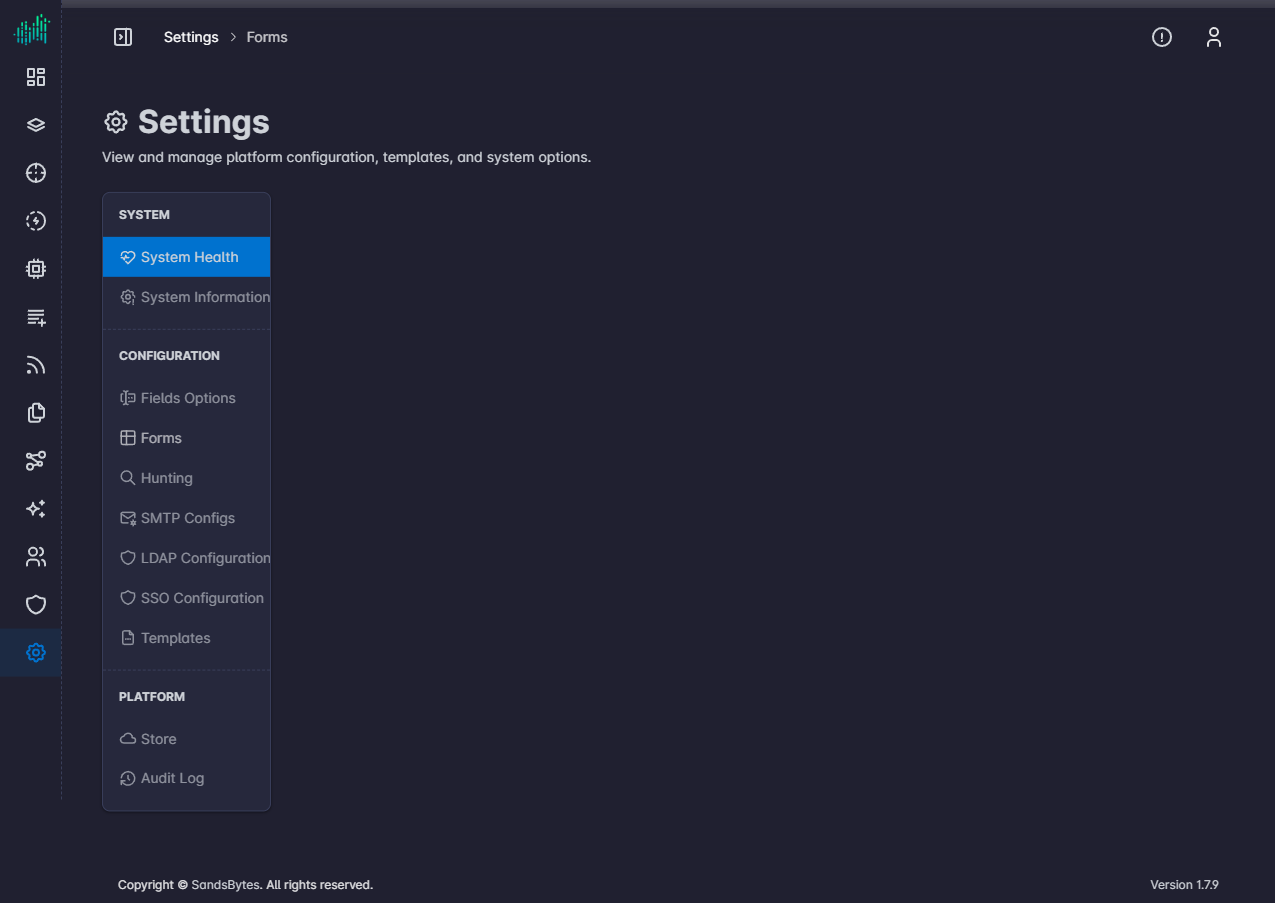The width and height of the screenshot is (1275, 903).
Task: Click the app logo in the sidebar
Action: click(31, 30)
